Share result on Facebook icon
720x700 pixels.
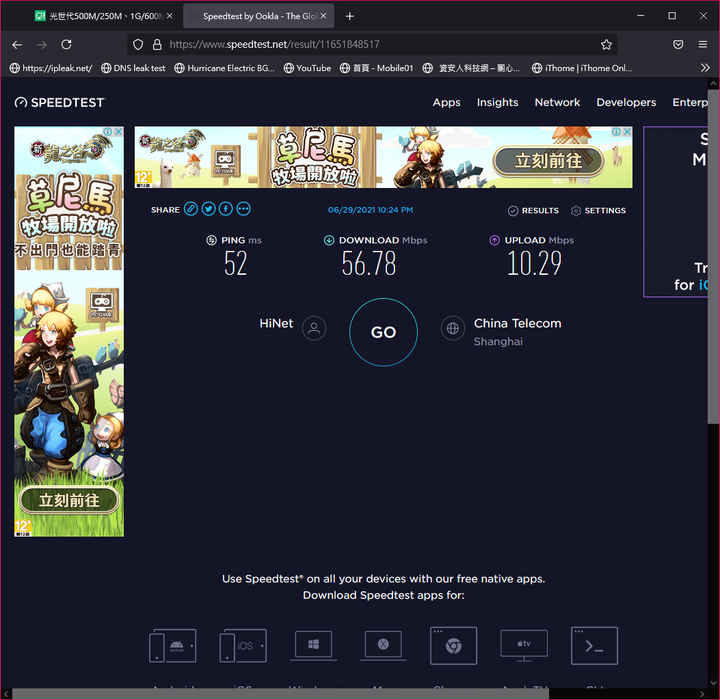pyautogui.click(x=225, y=209)
